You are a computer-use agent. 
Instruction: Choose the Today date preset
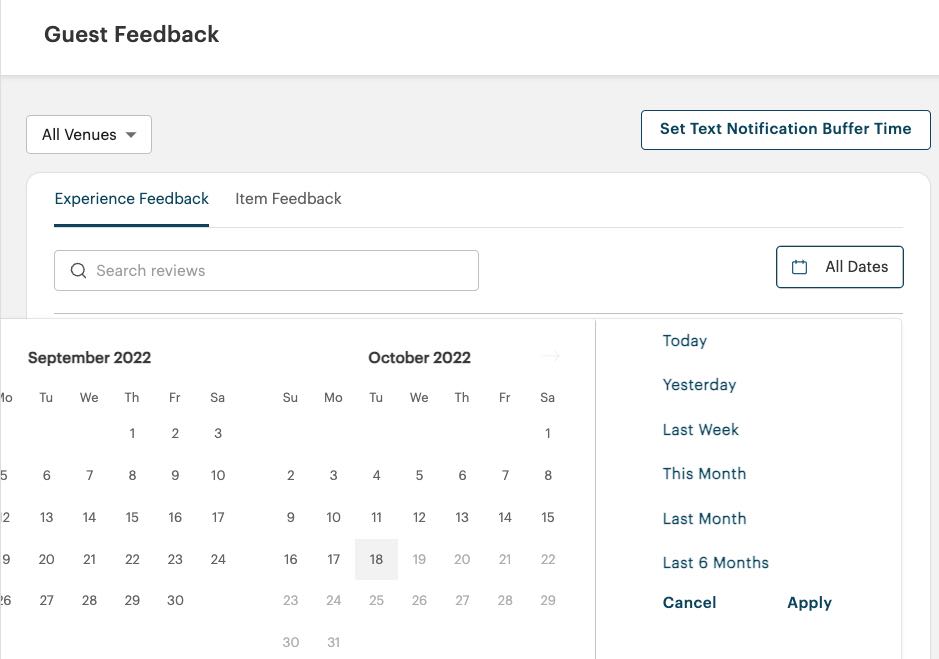[685, 341]
